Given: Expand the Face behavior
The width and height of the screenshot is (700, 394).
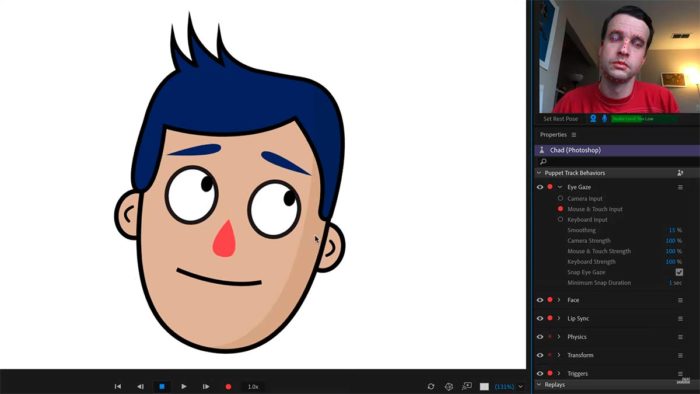Looking at the screenshot, I should tap(559, 300).
